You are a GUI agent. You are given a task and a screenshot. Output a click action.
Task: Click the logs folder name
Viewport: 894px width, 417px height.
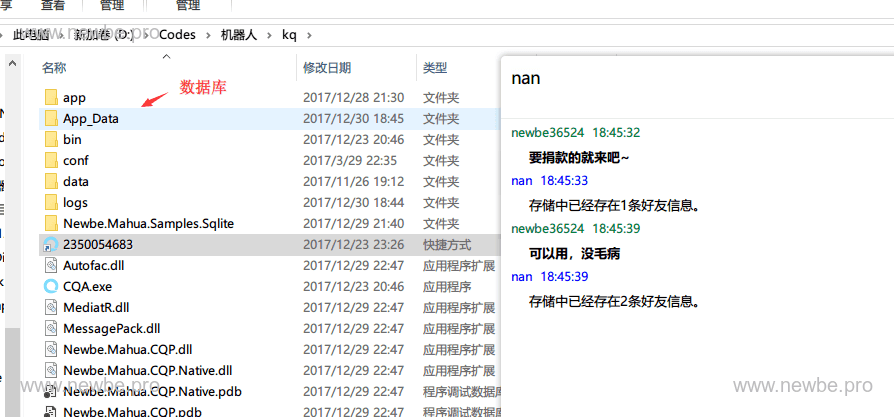tap(75, 203)
